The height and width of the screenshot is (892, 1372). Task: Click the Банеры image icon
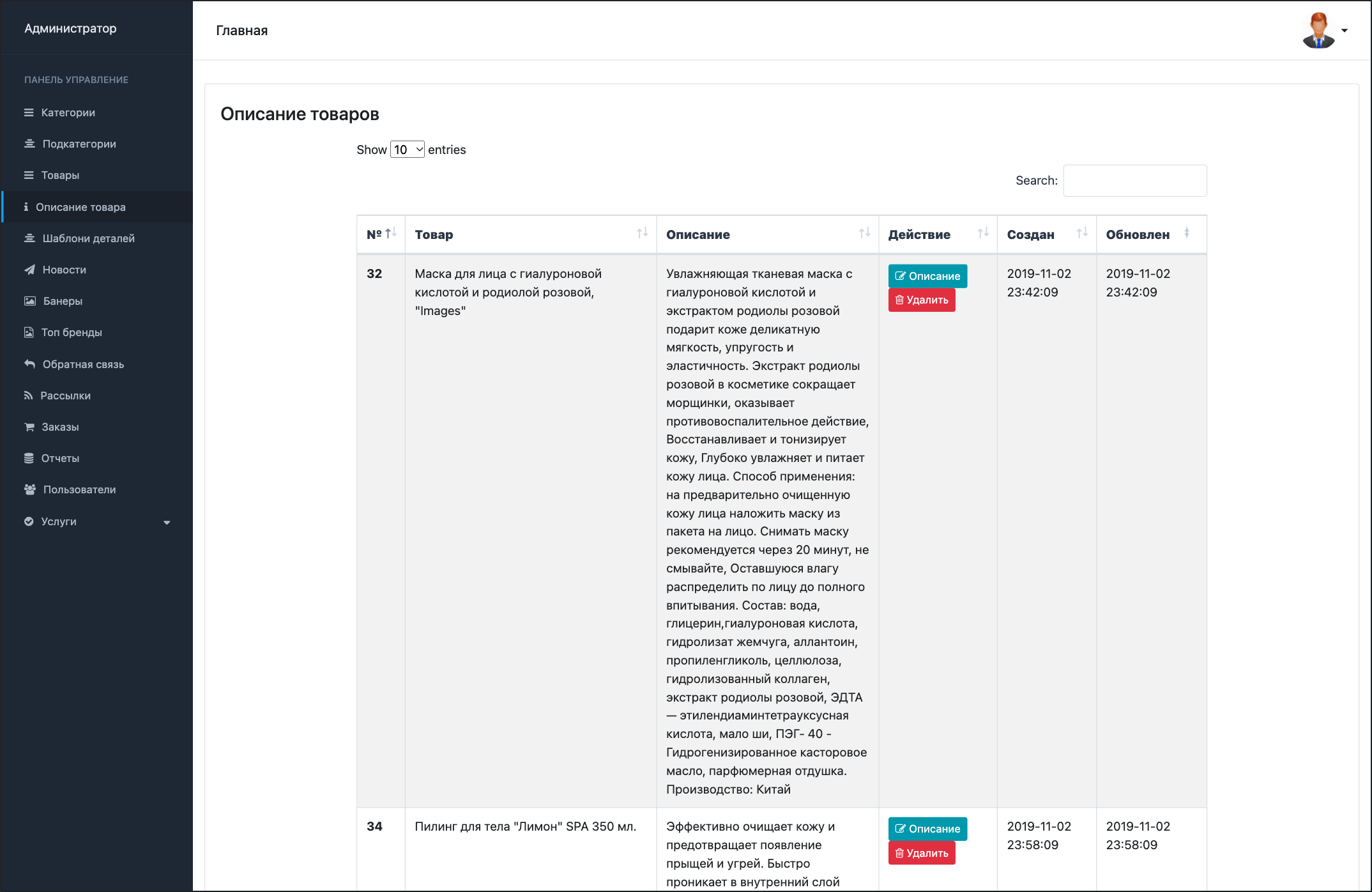coord(30,301)
